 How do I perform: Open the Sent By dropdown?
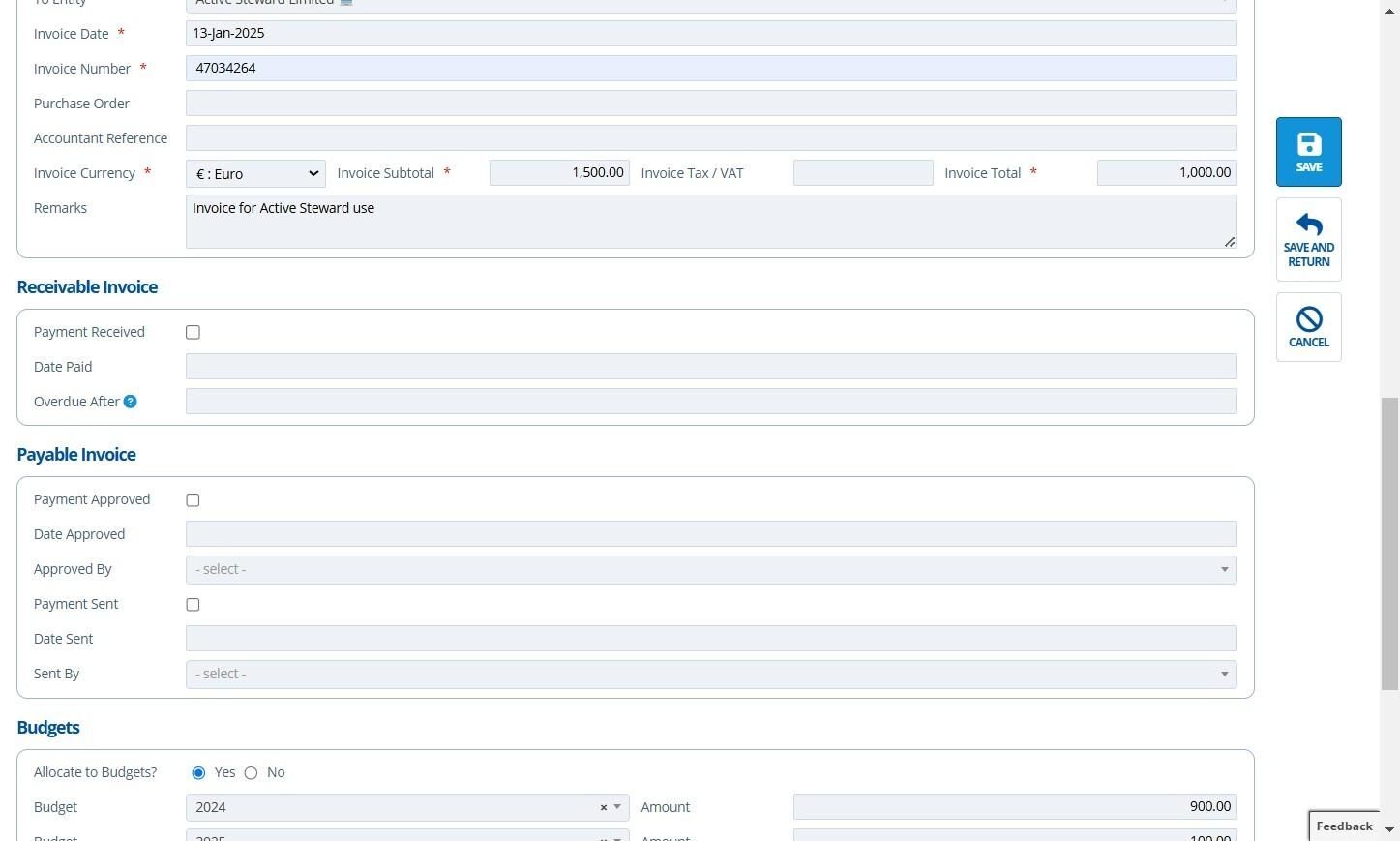[x=711, y=675]
